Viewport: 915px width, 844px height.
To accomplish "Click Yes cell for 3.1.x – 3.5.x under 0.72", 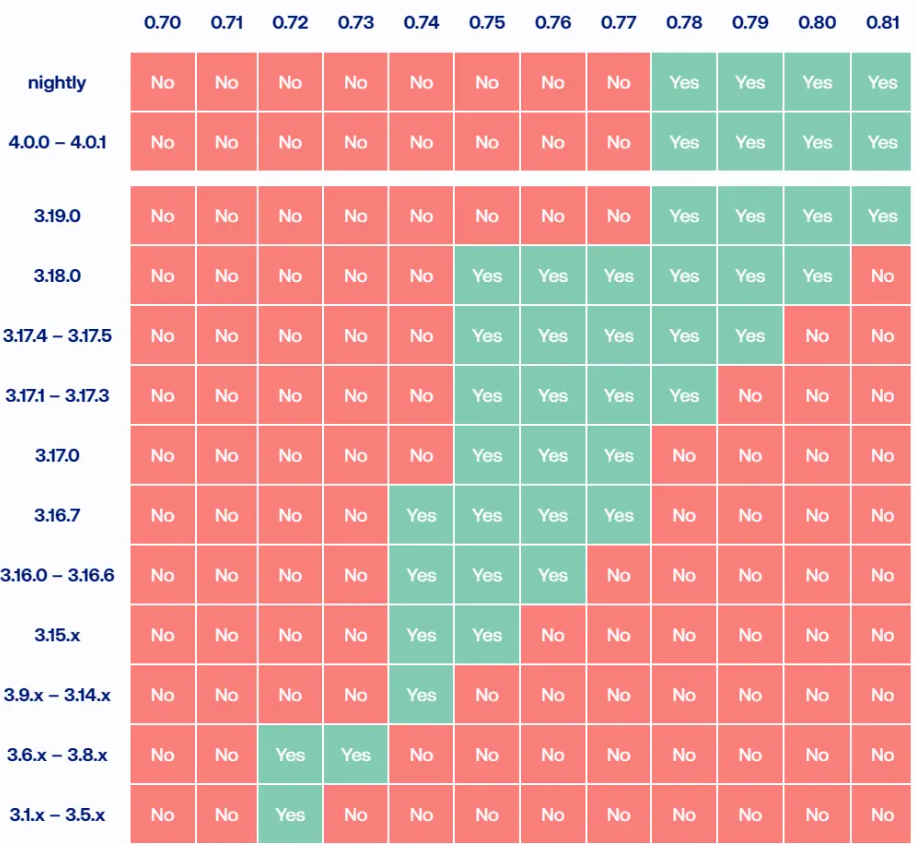I will tap(290, 815).
